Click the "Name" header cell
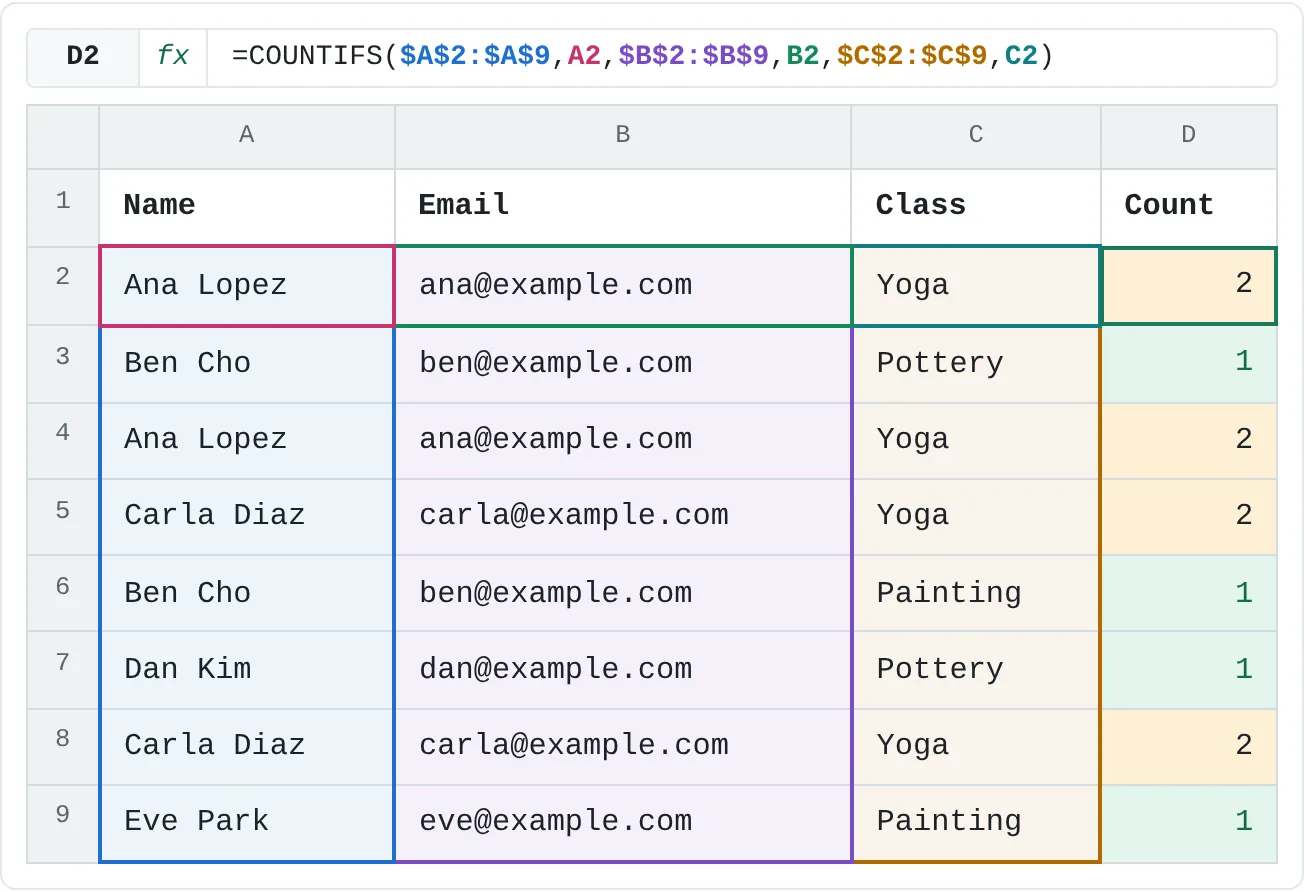 (247, 207)
